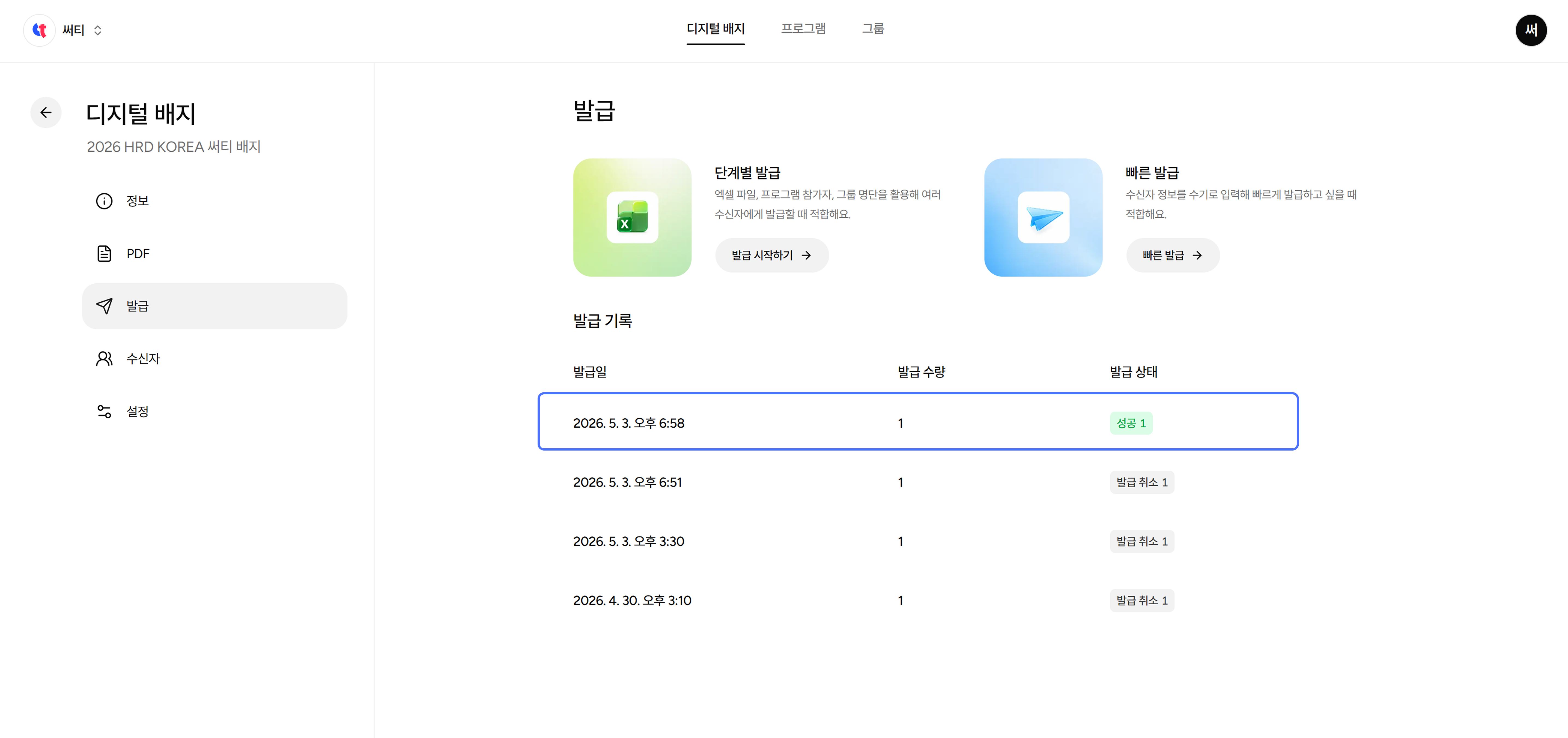Click the 발급 상태 column header
1568x738 pixels.
click(1133, 372)
